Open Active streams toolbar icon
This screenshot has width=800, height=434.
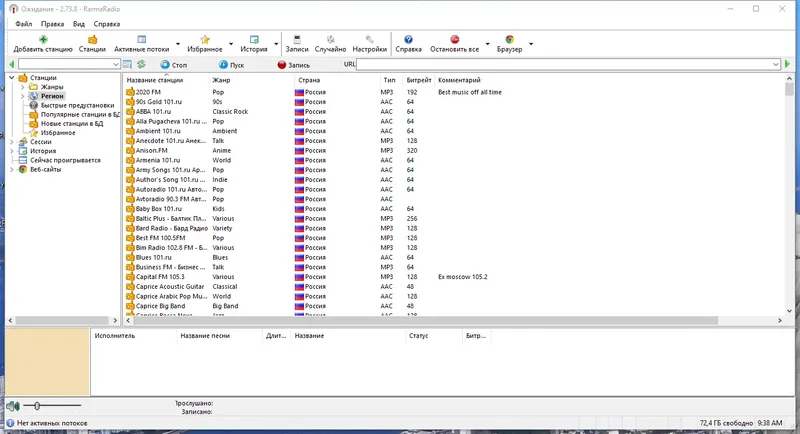142,40
